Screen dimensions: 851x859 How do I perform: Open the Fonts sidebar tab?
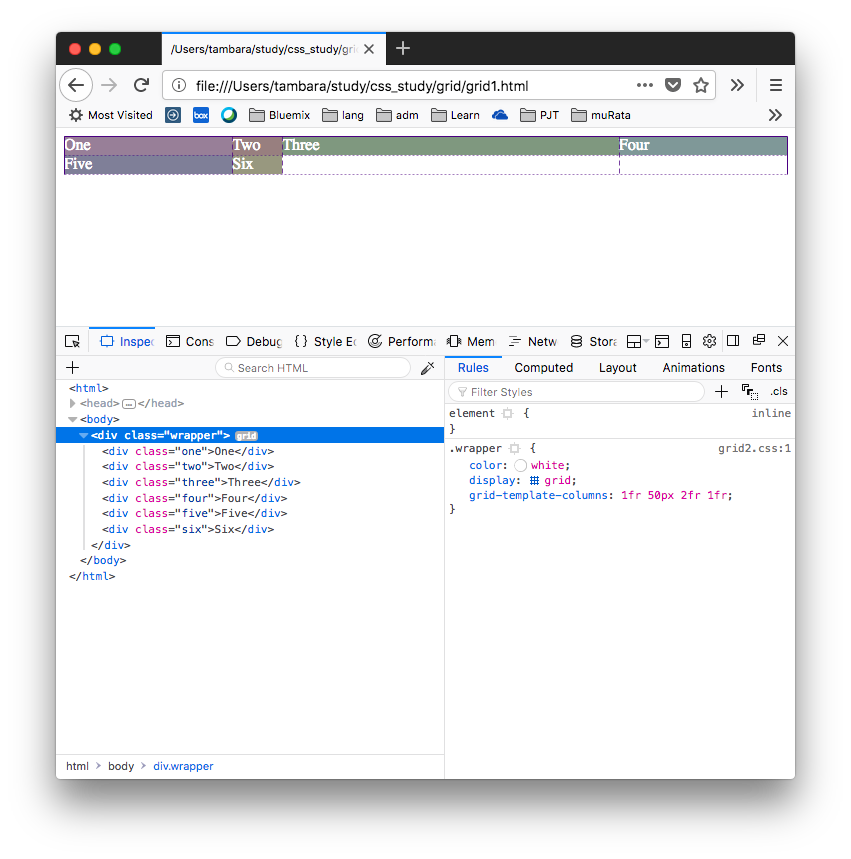766,368
